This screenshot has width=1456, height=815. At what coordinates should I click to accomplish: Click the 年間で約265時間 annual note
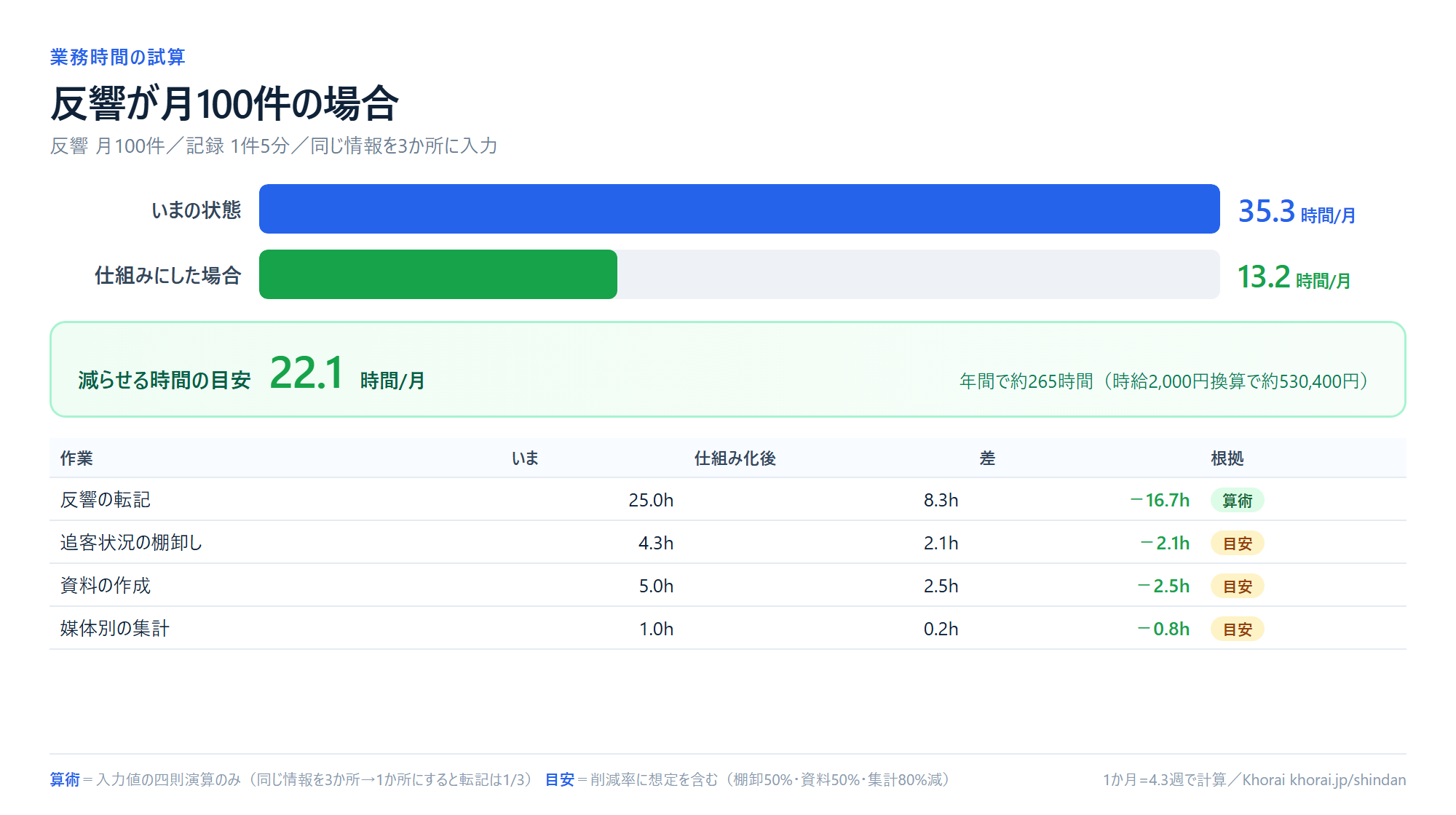pyautogui.click(x=1165, y=381)
